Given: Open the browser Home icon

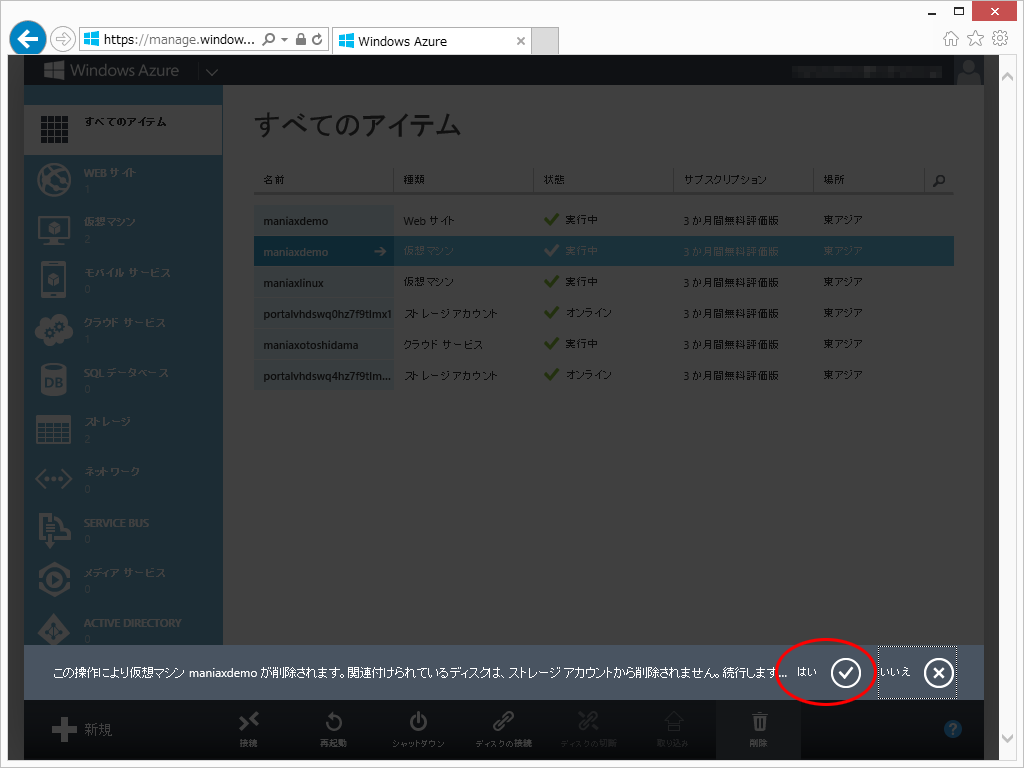Looking at the screenshot, I should point(951,39).
